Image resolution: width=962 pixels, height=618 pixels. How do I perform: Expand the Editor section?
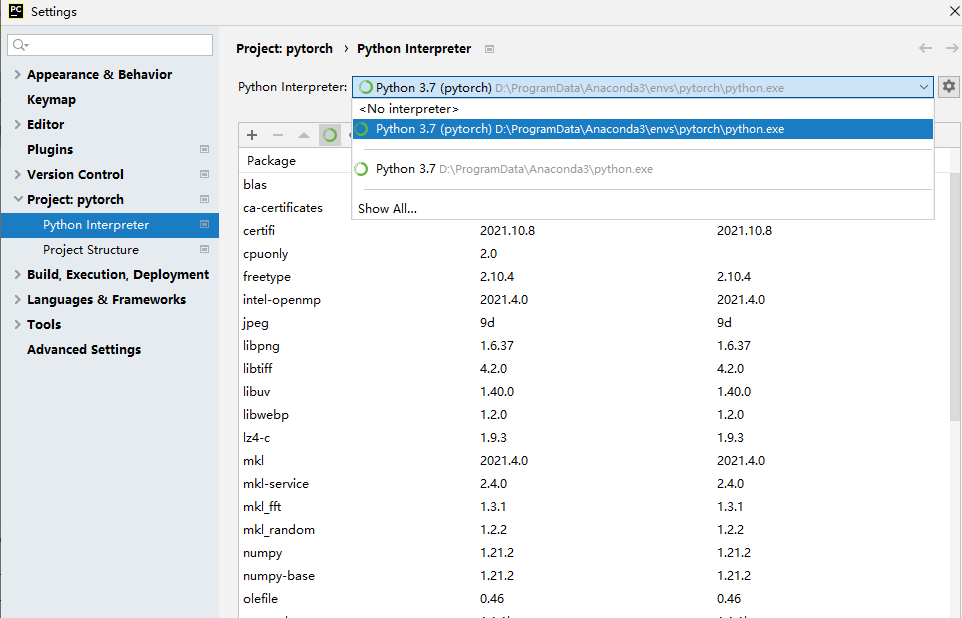(17, 124)
